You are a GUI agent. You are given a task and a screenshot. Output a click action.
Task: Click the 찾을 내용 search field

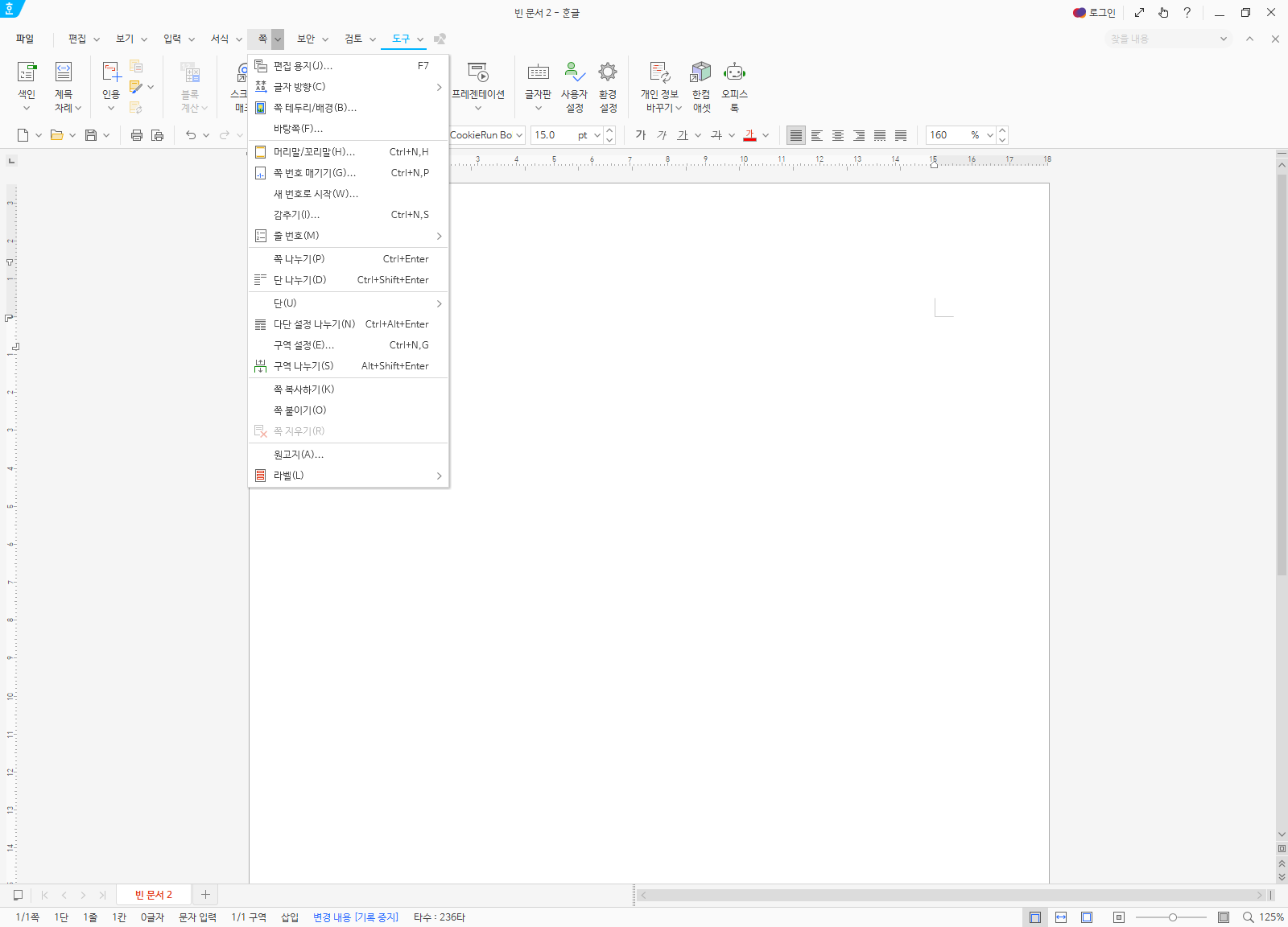pos(1159,39)
